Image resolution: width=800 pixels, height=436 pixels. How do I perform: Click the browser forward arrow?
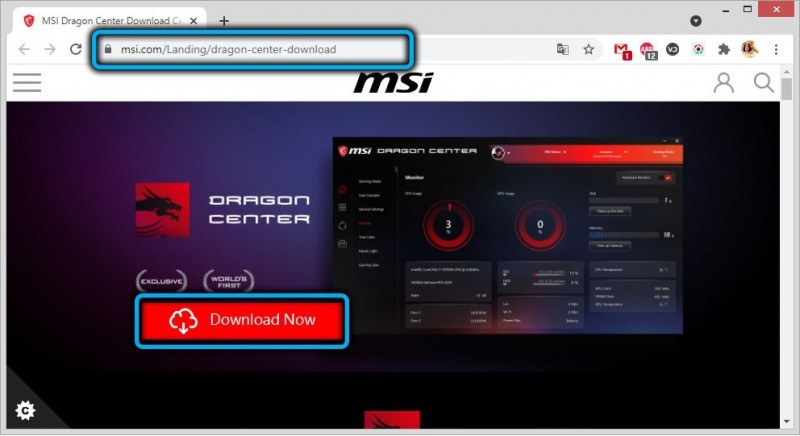pyautogui.click(x=50, y=49)
